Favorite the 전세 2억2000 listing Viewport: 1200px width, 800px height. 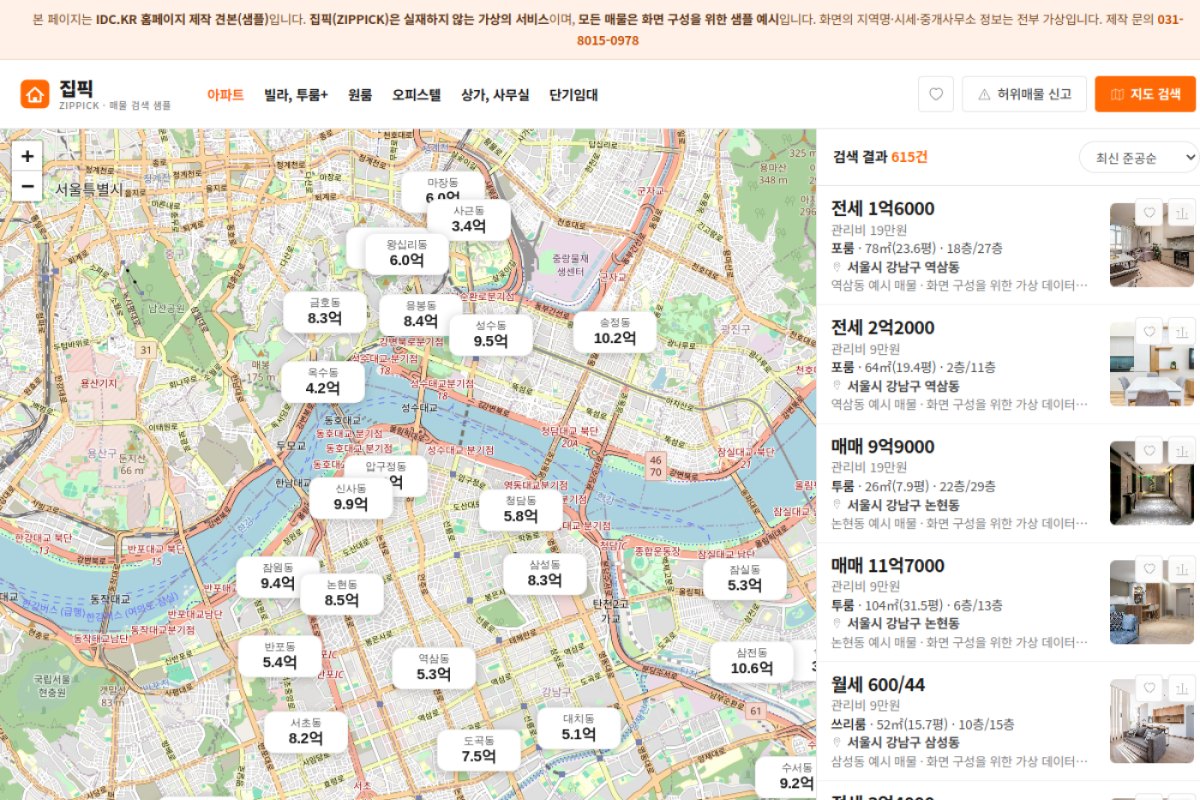coord(1150,332)
